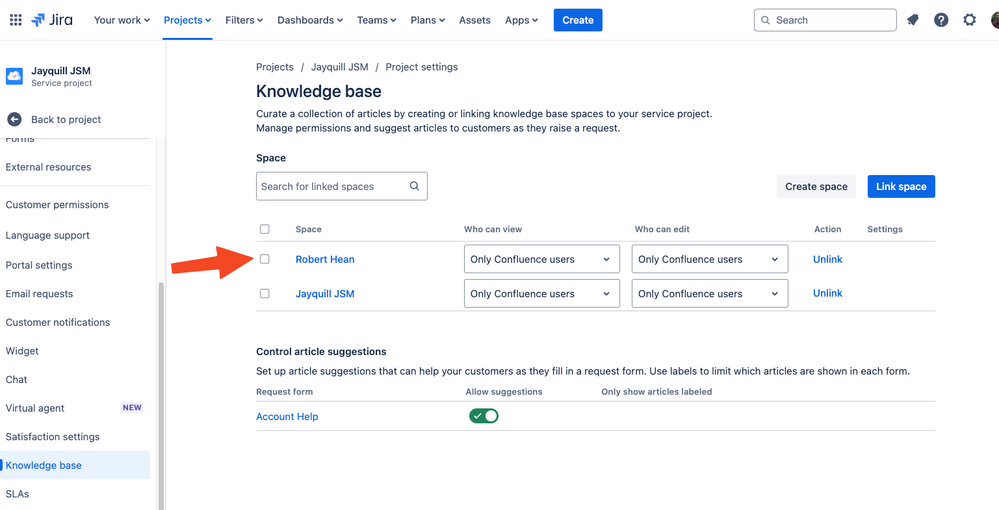Open Who can edit dropdown for Robert Hean
Image resolution: width=999 pixels, height=510 pixels.
[710, 259]
